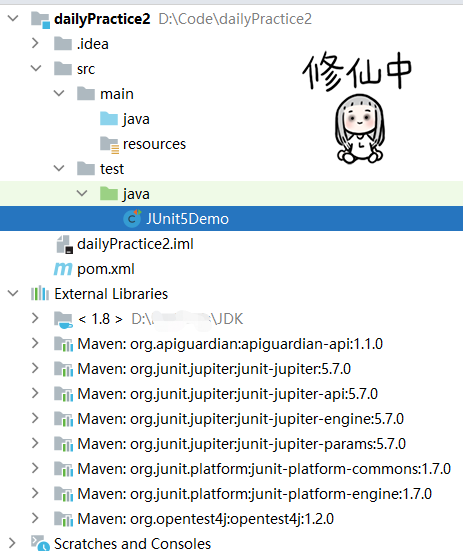Click library icon for apiguardian-api

[64, 344]
